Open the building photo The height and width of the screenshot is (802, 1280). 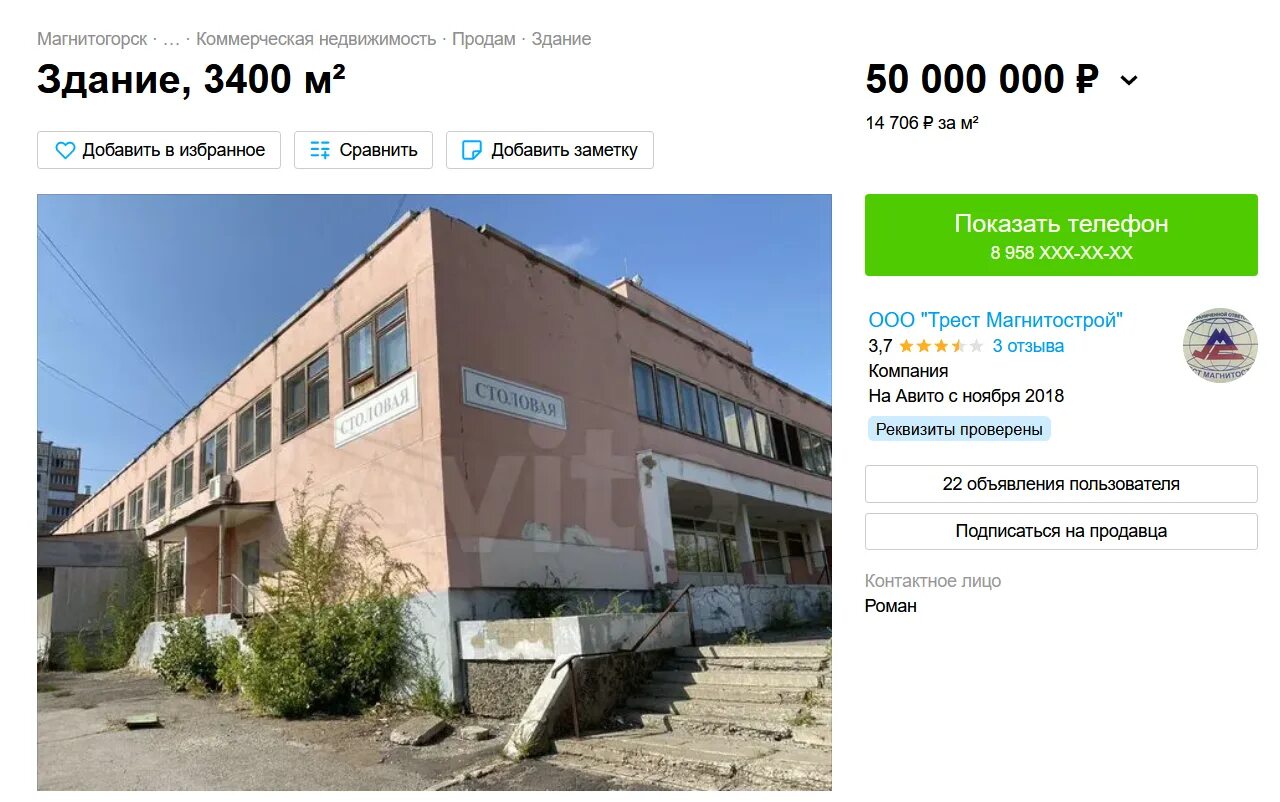click(434, 492)
